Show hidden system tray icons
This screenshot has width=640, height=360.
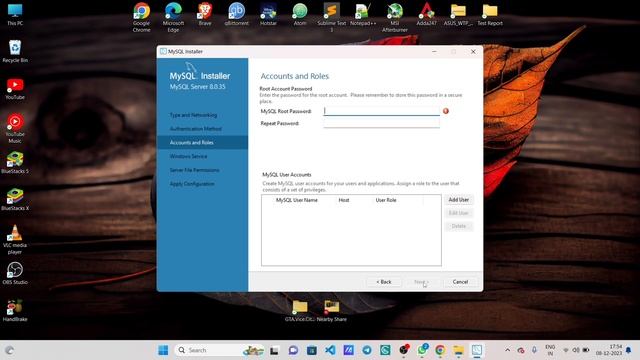tap(507, 350)
